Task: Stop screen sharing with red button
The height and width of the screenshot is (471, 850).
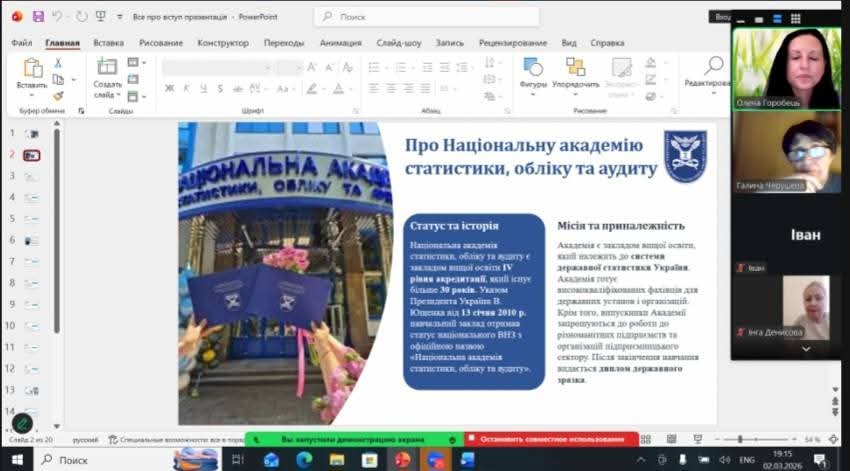Action: coord(551,439)
